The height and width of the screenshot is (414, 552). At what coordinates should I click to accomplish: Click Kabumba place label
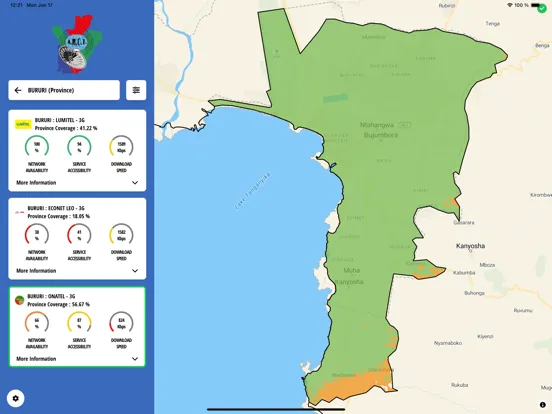coord(464,273)
